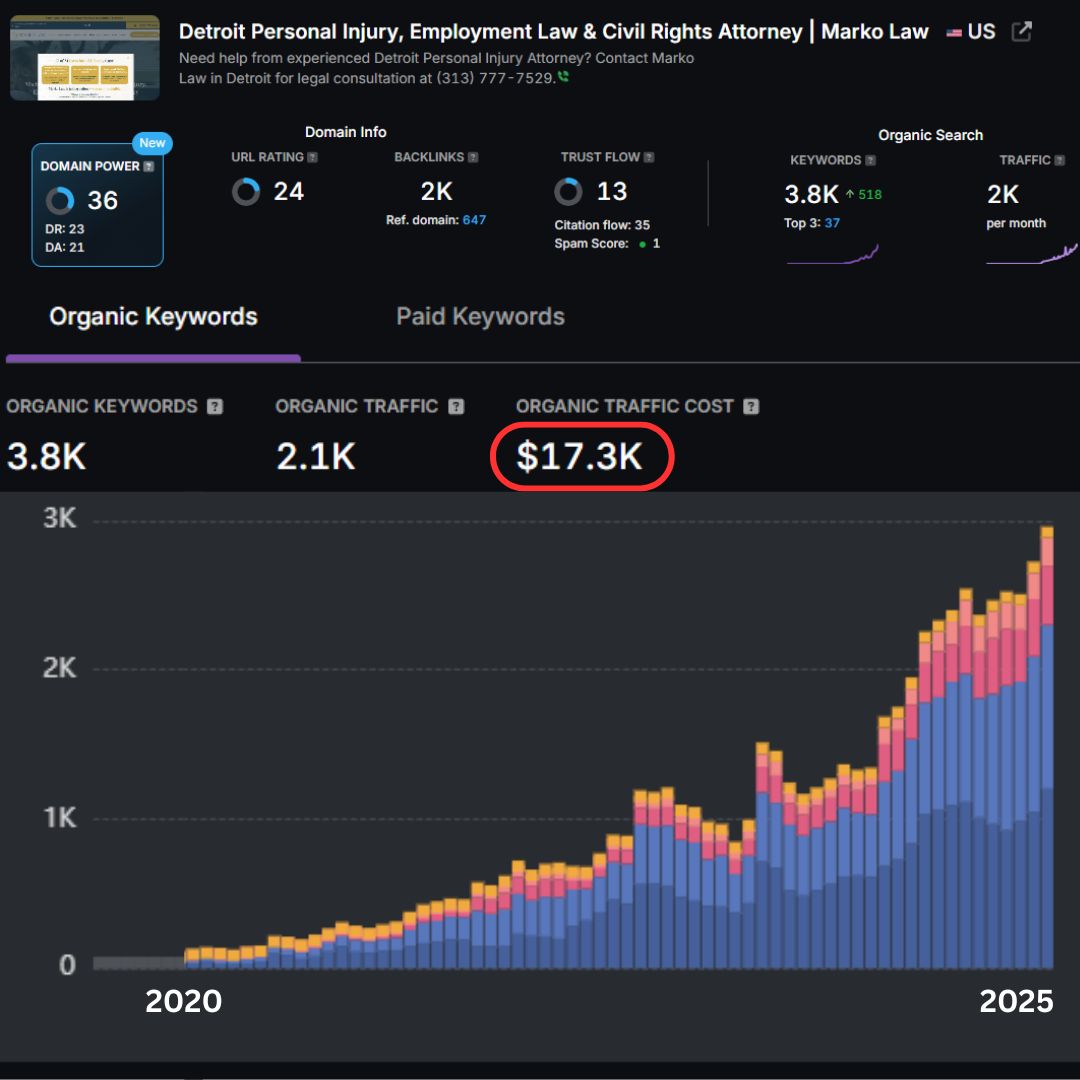The image size is (1080, 1080).
Task: Click the URL Rating value 24
Action: coord(289,191)
